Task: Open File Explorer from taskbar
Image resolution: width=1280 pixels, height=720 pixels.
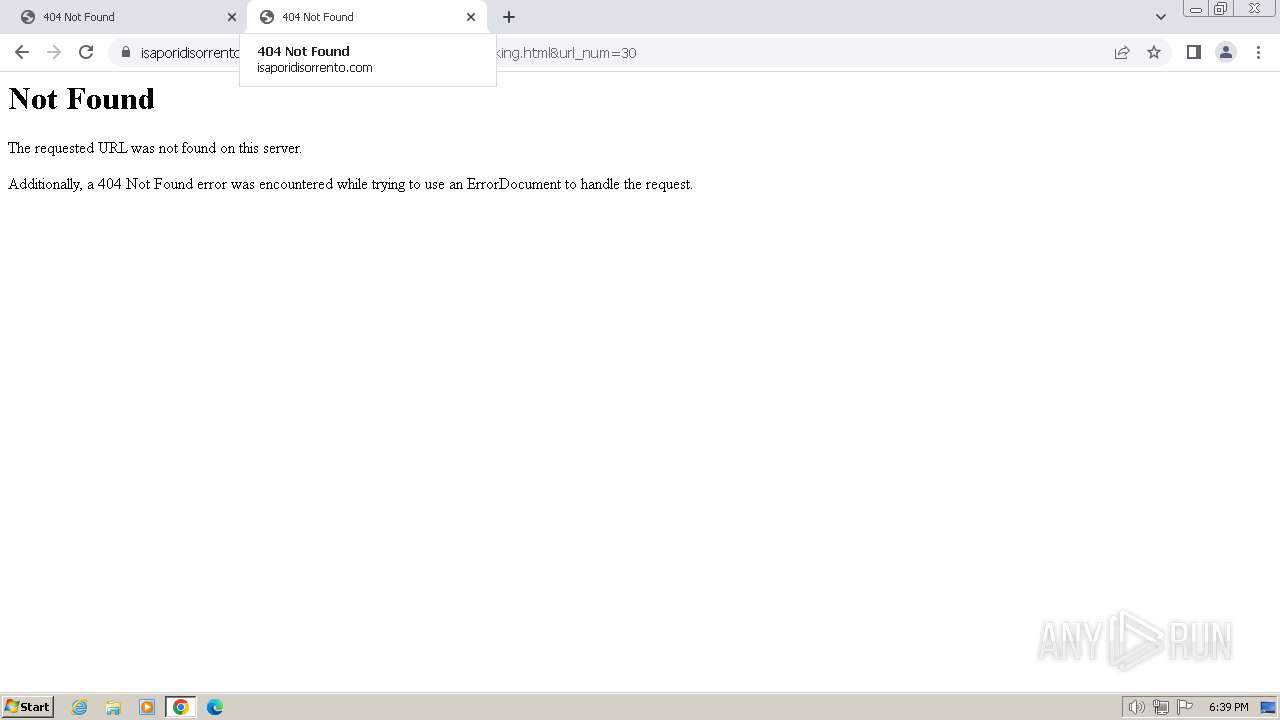Action: tap(113, 707)
